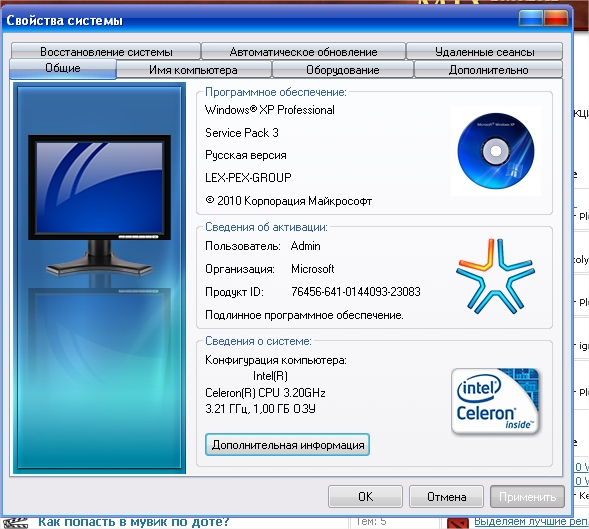Click the 2010 Корпорация Майкрософт copyright line
589x529 pixels.
click(288, 201)
